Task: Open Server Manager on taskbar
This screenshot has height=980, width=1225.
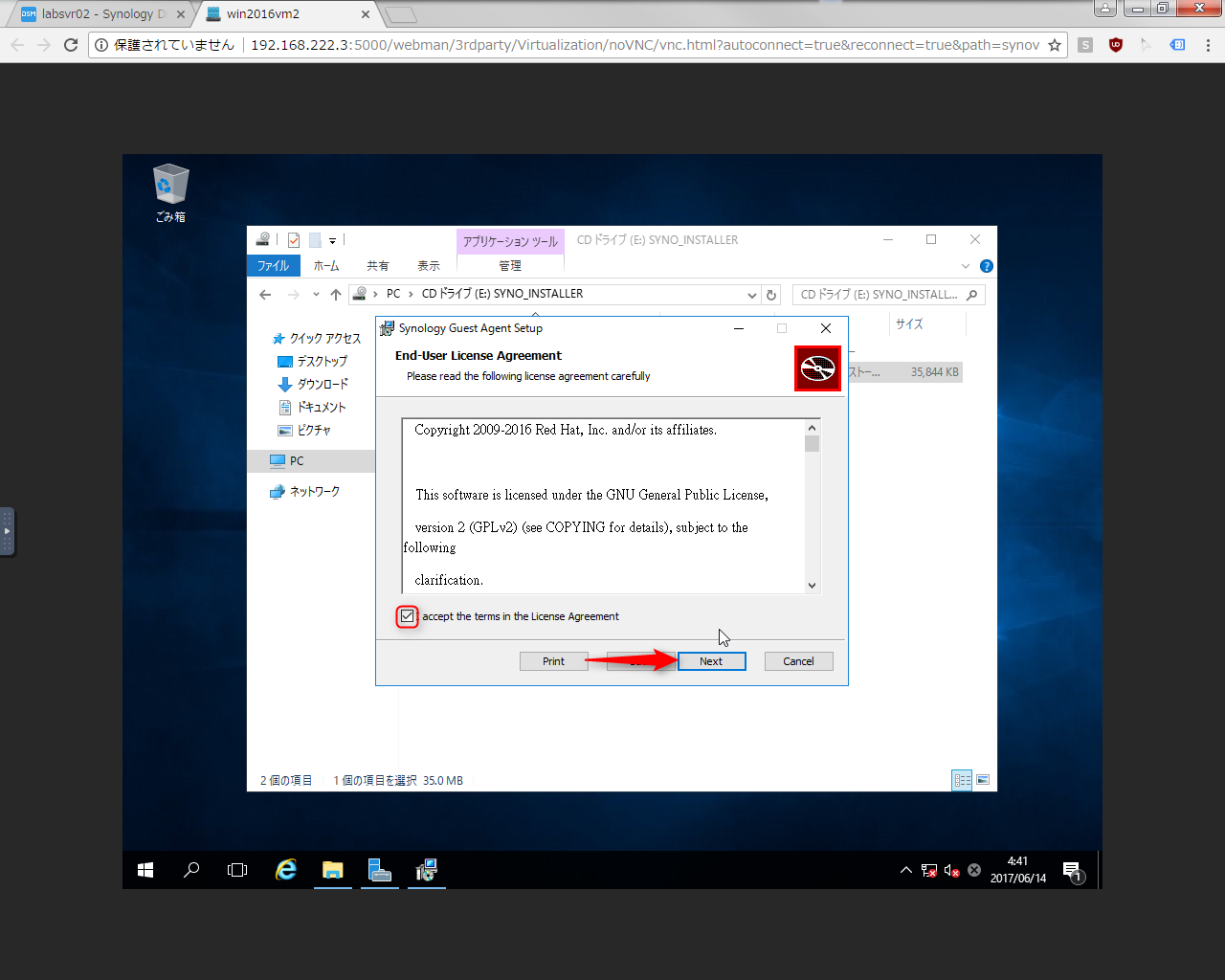Action: (x=380, y=870)
